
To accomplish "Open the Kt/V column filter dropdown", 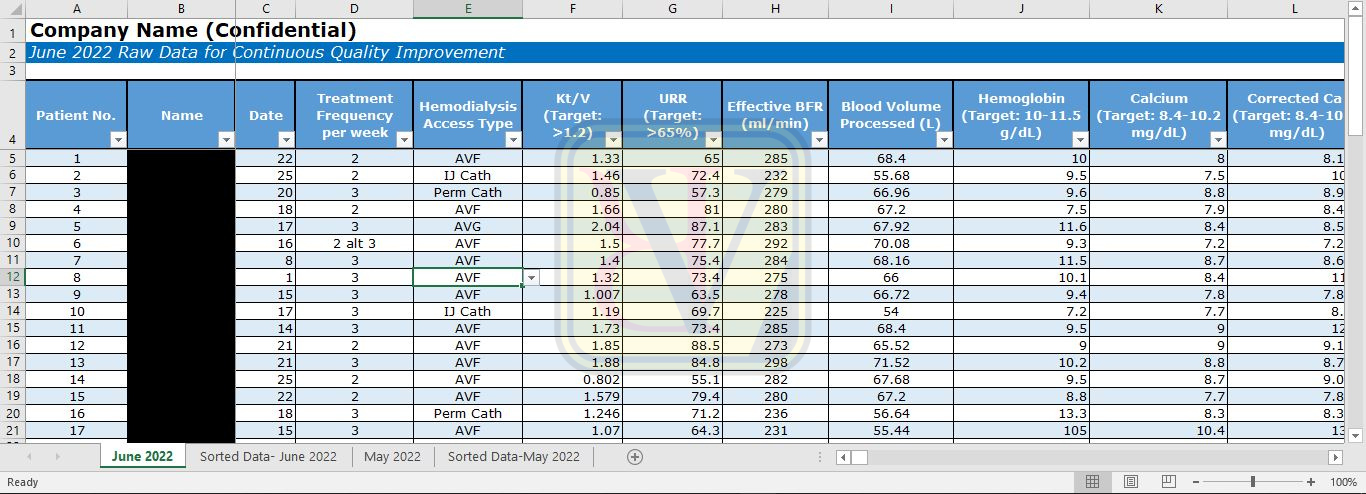I will point(613,140).
